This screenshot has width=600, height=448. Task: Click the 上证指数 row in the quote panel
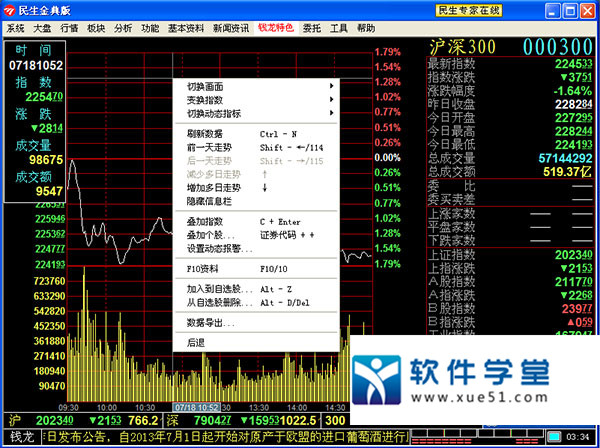[x=510, y=255]
